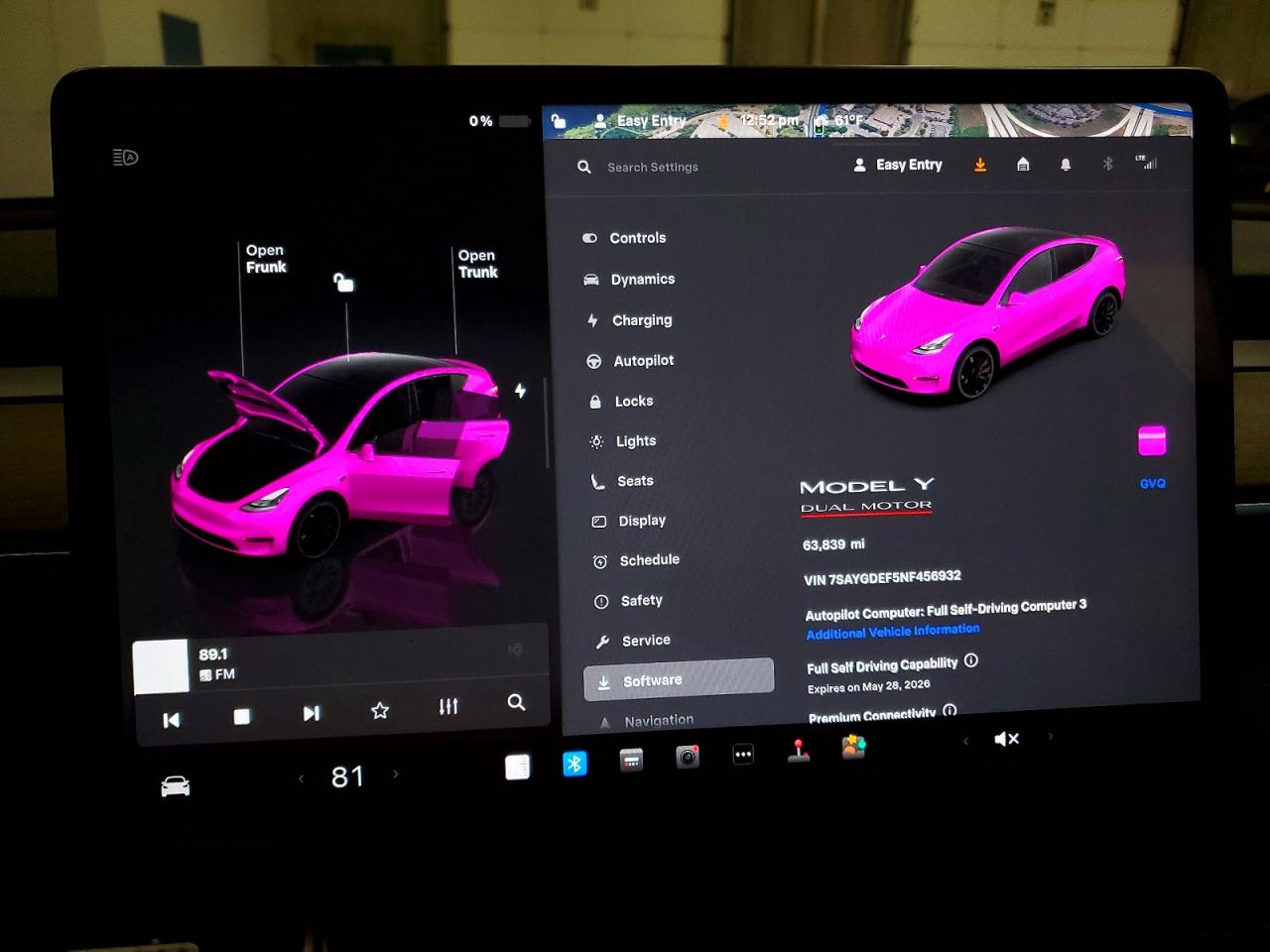
Task: Skip to next radio station
Action: coord(311,713)
